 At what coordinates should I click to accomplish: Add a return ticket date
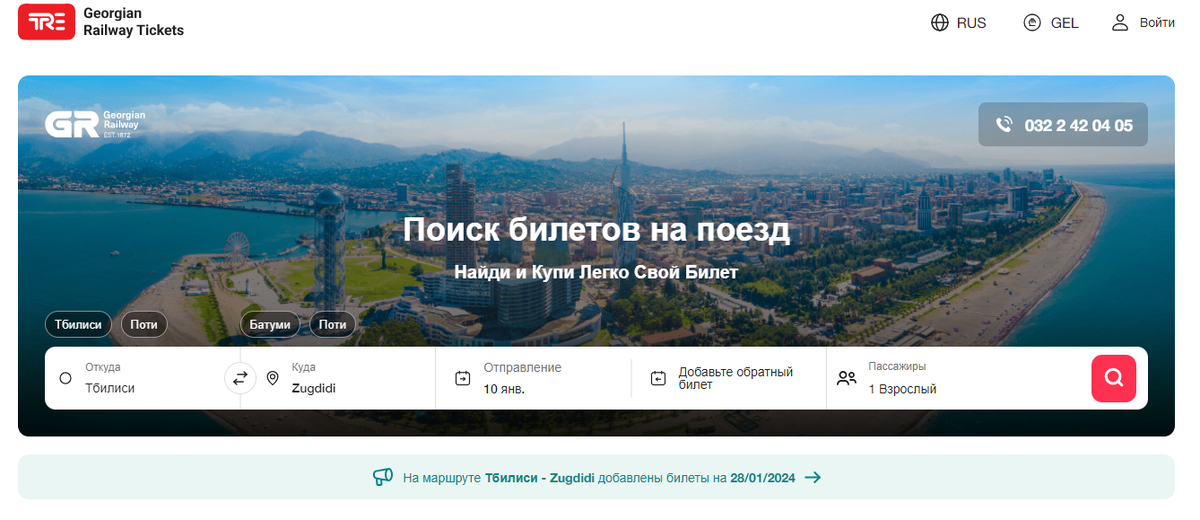[x=728, y=378]
